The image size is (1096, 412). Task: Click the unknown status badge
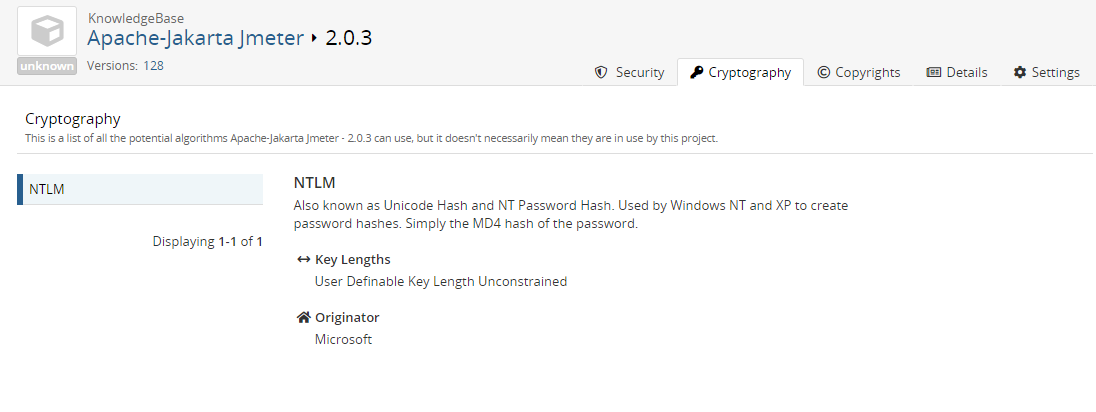pos(46,66)
